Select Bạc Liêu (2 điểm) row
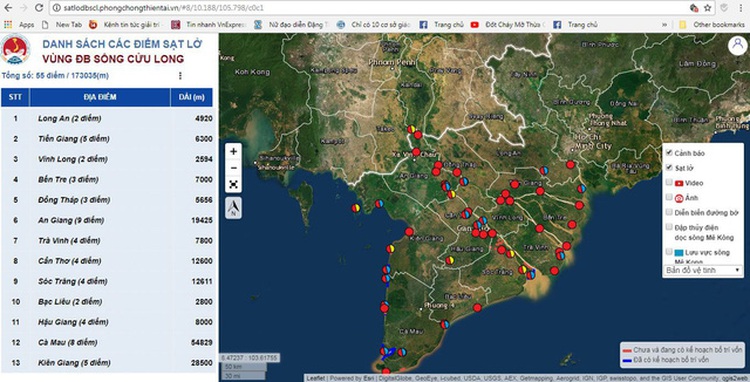750x382 pixels. [107, 302]
